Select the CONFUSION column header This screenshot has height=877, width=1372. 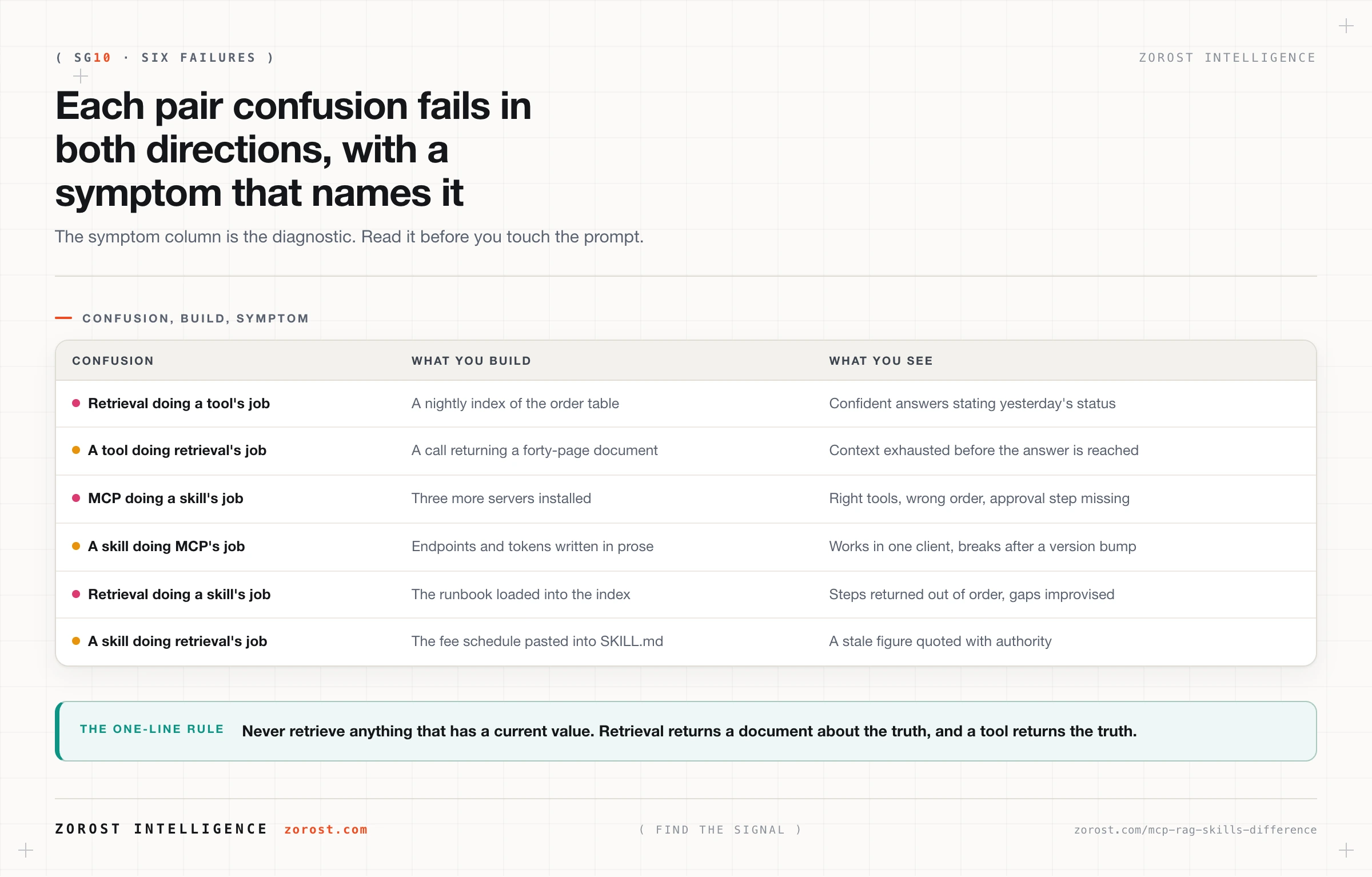(x=113, y=361)
